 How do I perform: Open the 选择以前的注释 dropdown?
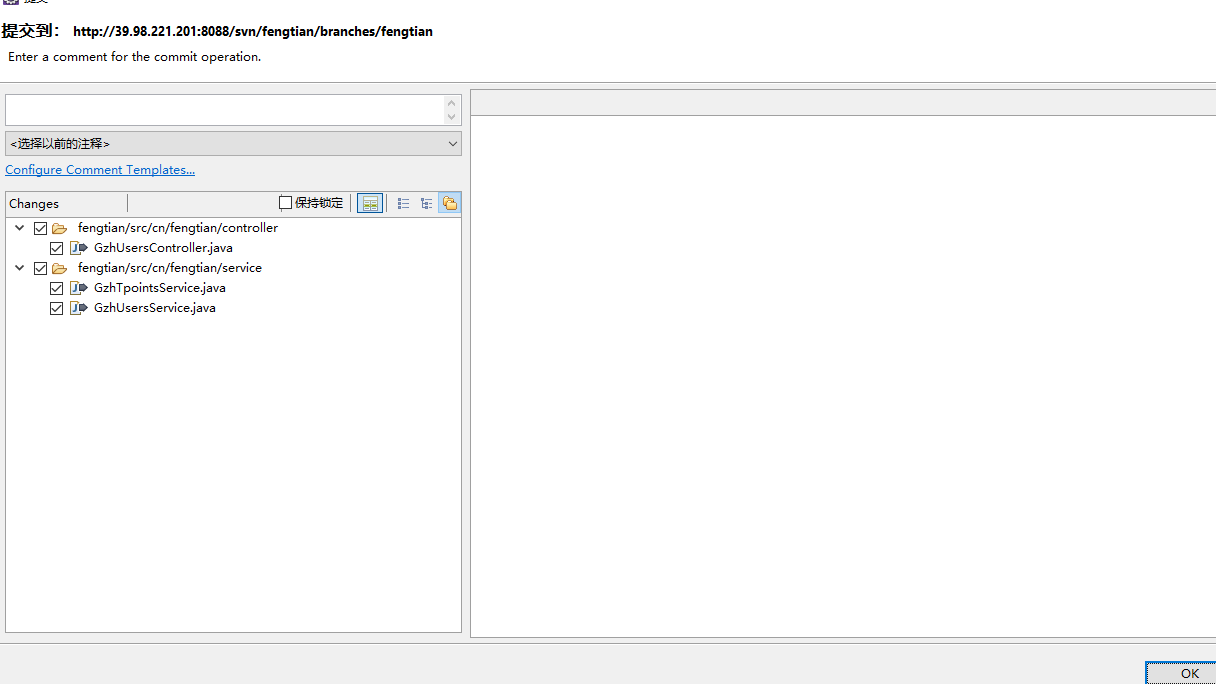(x=233, y=144)
